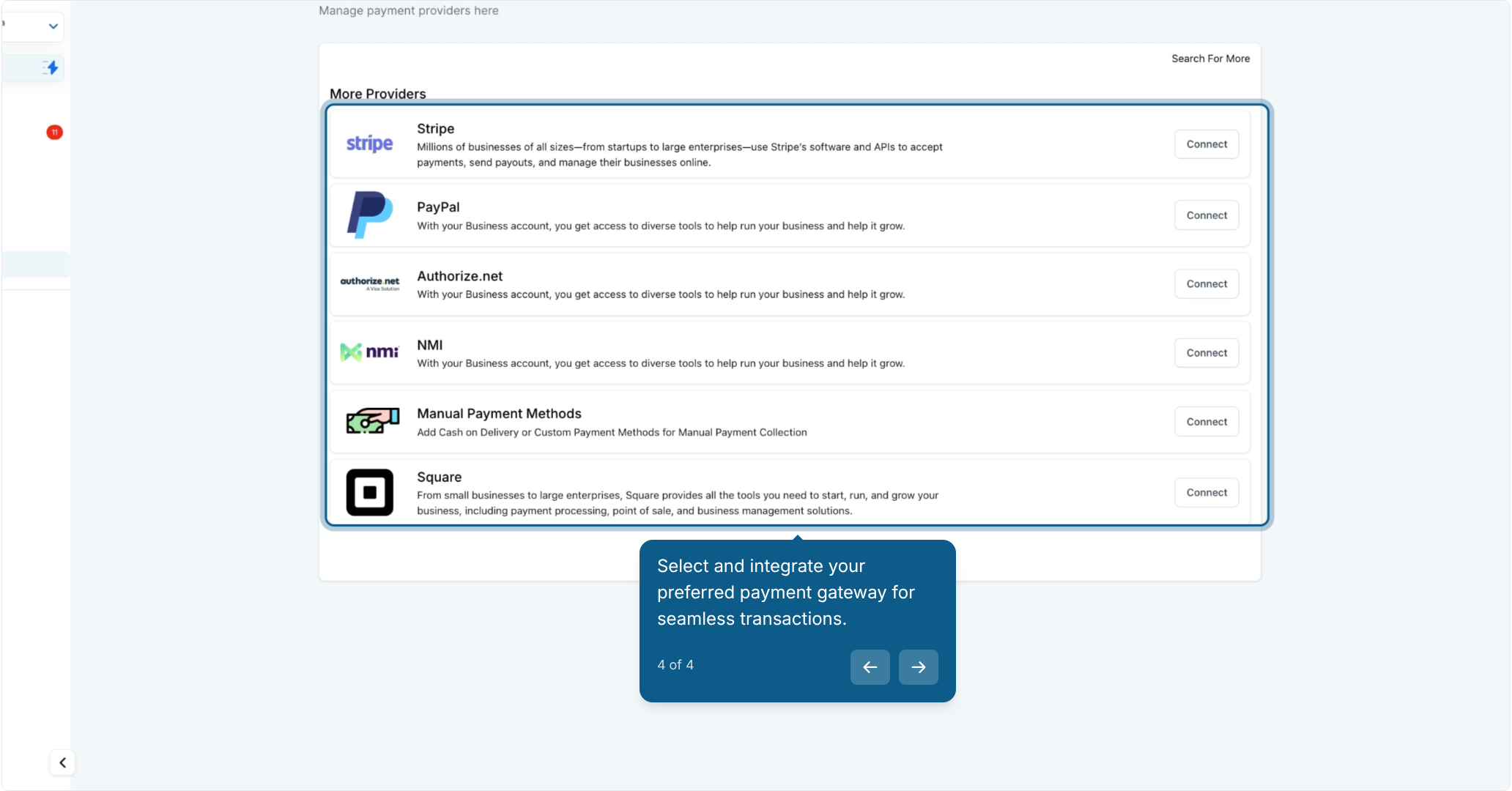The height and width of the screenshot is (791, 1512).
Task: Click 'Manage payment providers here' subtitle
Action: tap(409, 10)
